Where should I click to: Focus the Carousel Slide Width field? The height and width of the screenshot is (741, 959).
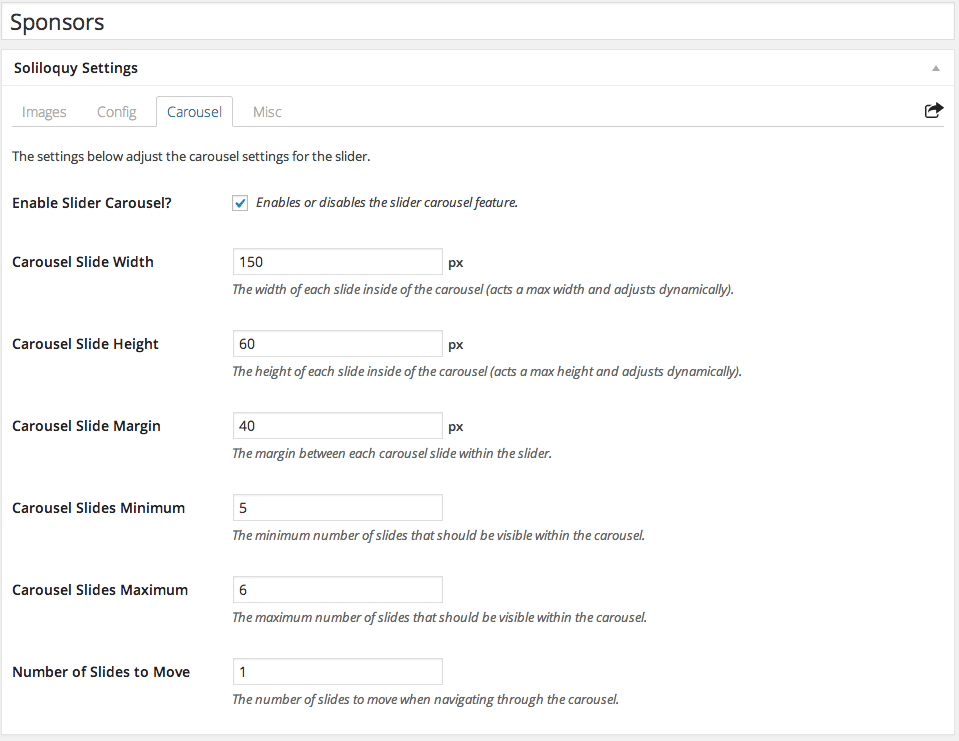click(x=338, y=262)
